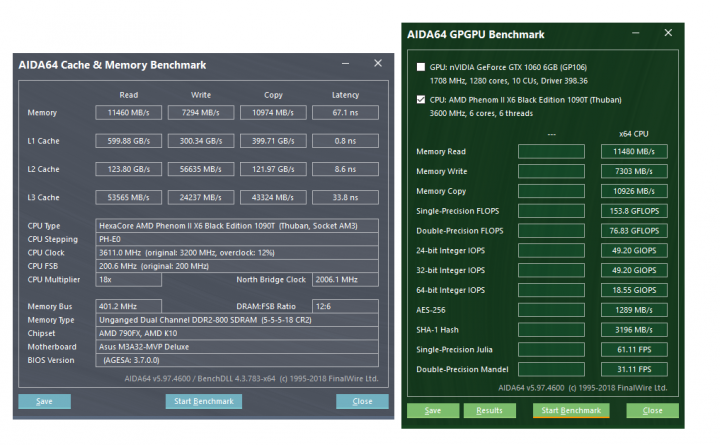Select Double-Precision FLOPS result 76.83 GFLOPS
Image resolution: width=720 pixels, height=445 pixels.
634,231
